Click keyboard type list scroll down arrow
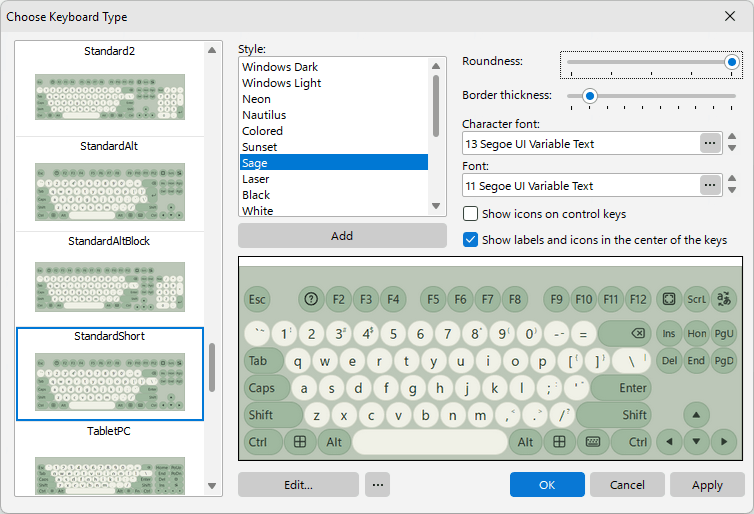This screenshot has width=754, height=514. pyautogui.click(x=212, y=486)
